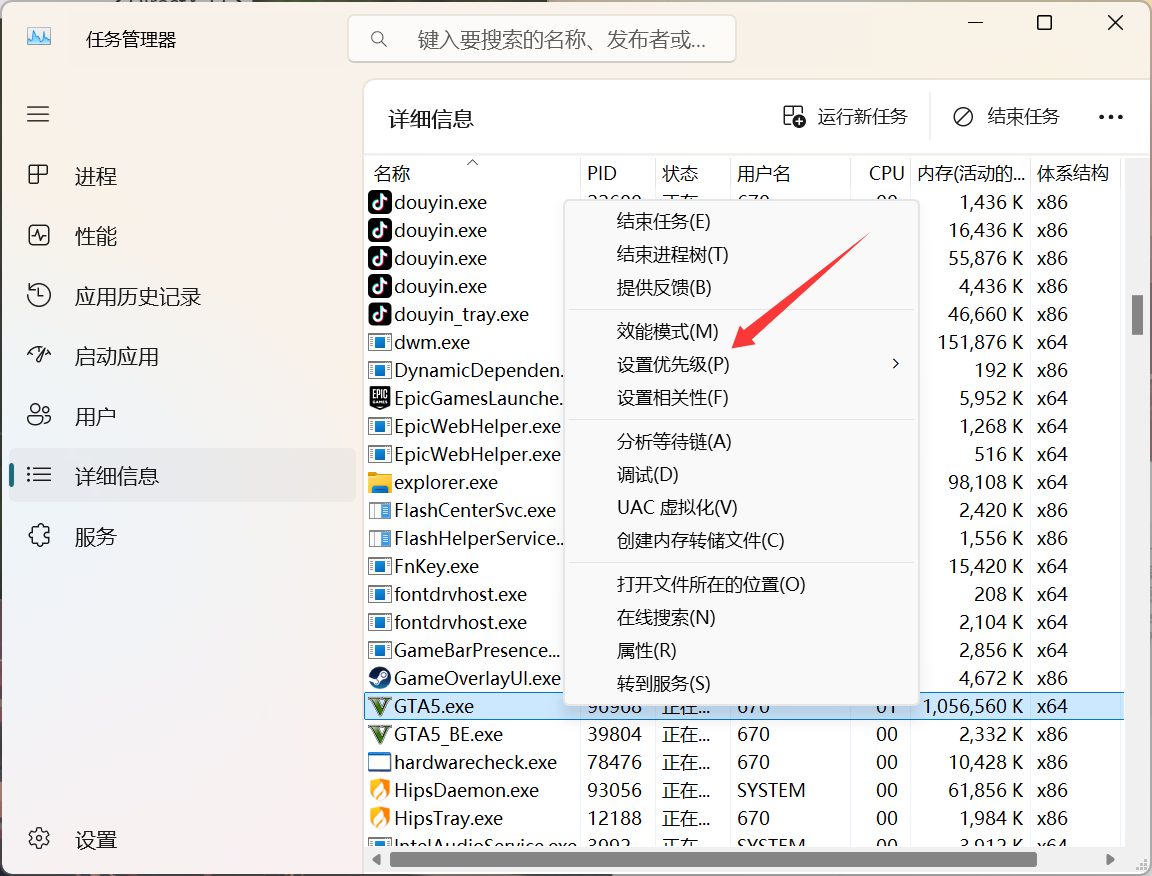Open the 用户 (Users) page
The width and height of the screenshot is (1152, 876).
pyautogui.click(x=95, y=417)
